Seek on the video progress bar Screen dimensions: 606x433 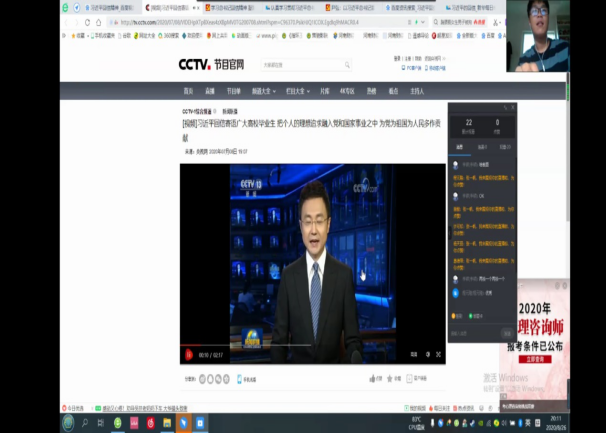(x=313, y=345)
